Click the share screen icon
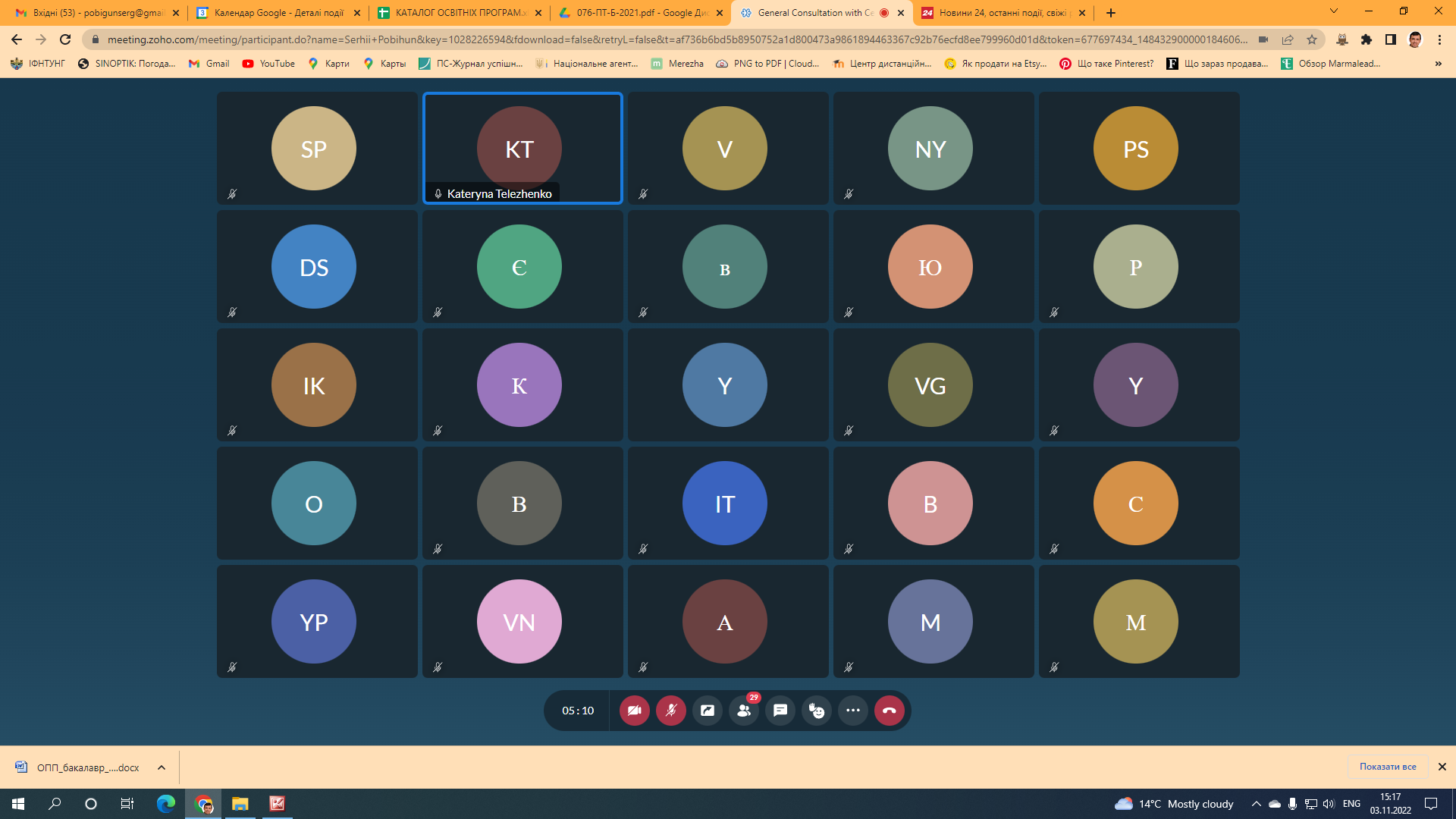 point(707,711)
